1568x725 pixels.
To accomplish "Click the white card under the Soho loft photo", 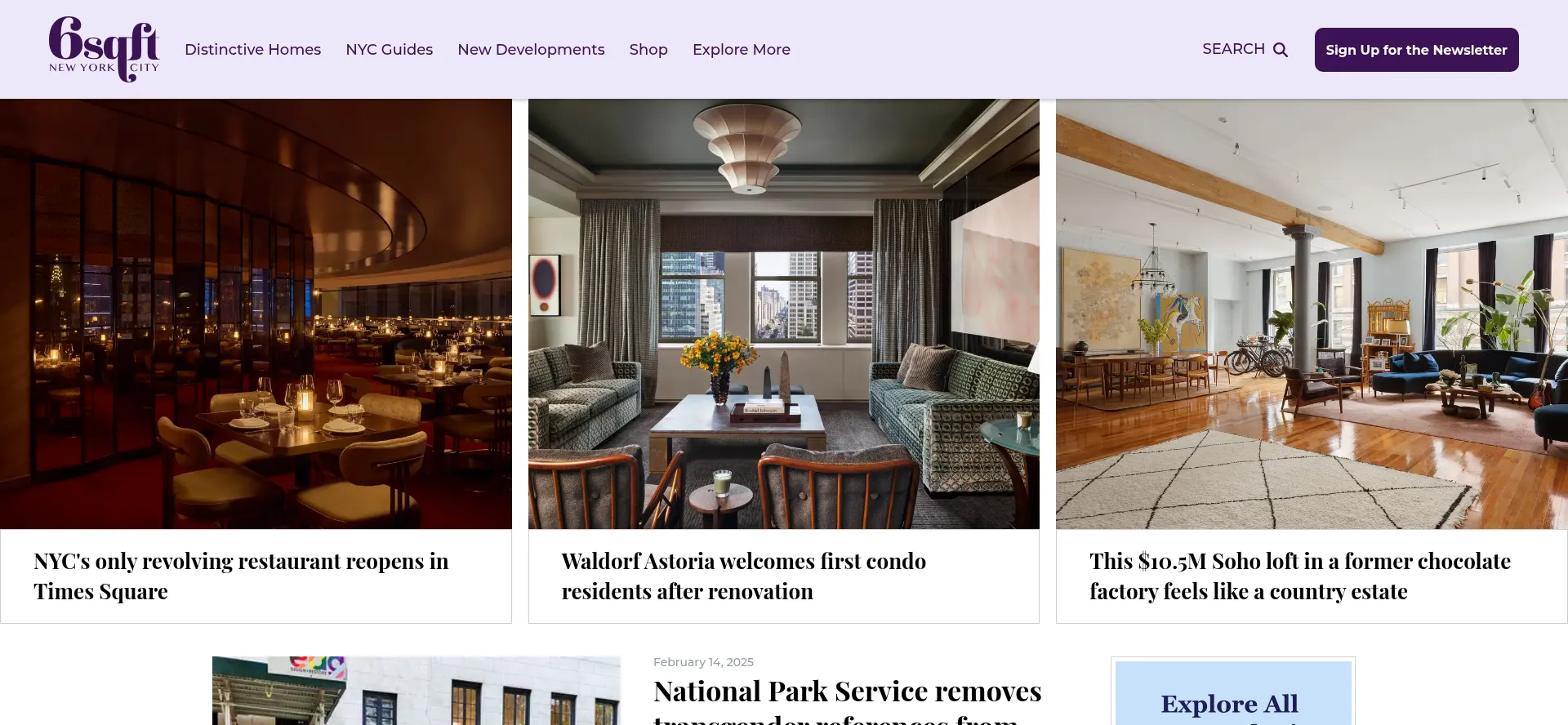I will (x=1312, y=576).
